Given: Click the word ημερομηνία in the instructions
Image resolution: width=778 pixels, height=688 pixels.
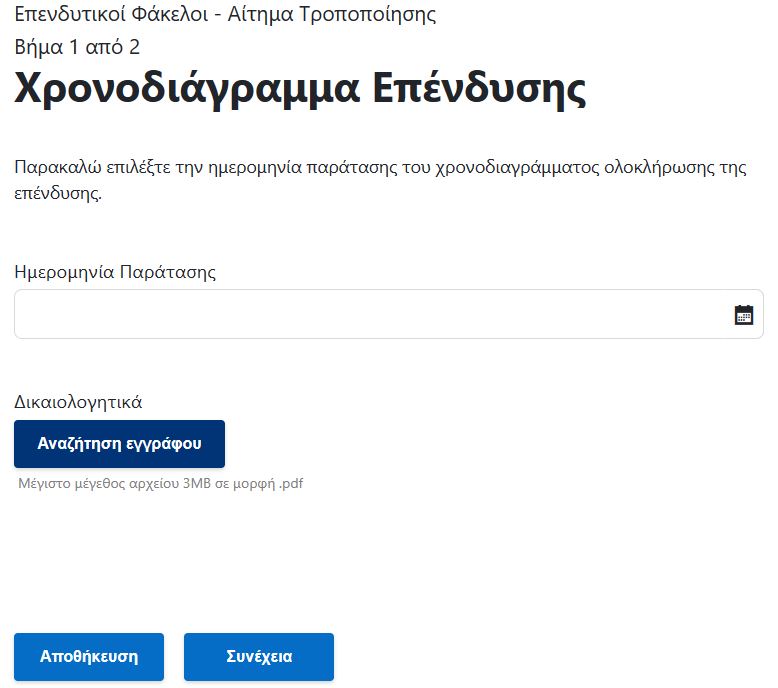Looking at the screenshot, I should tap(255, 168).
